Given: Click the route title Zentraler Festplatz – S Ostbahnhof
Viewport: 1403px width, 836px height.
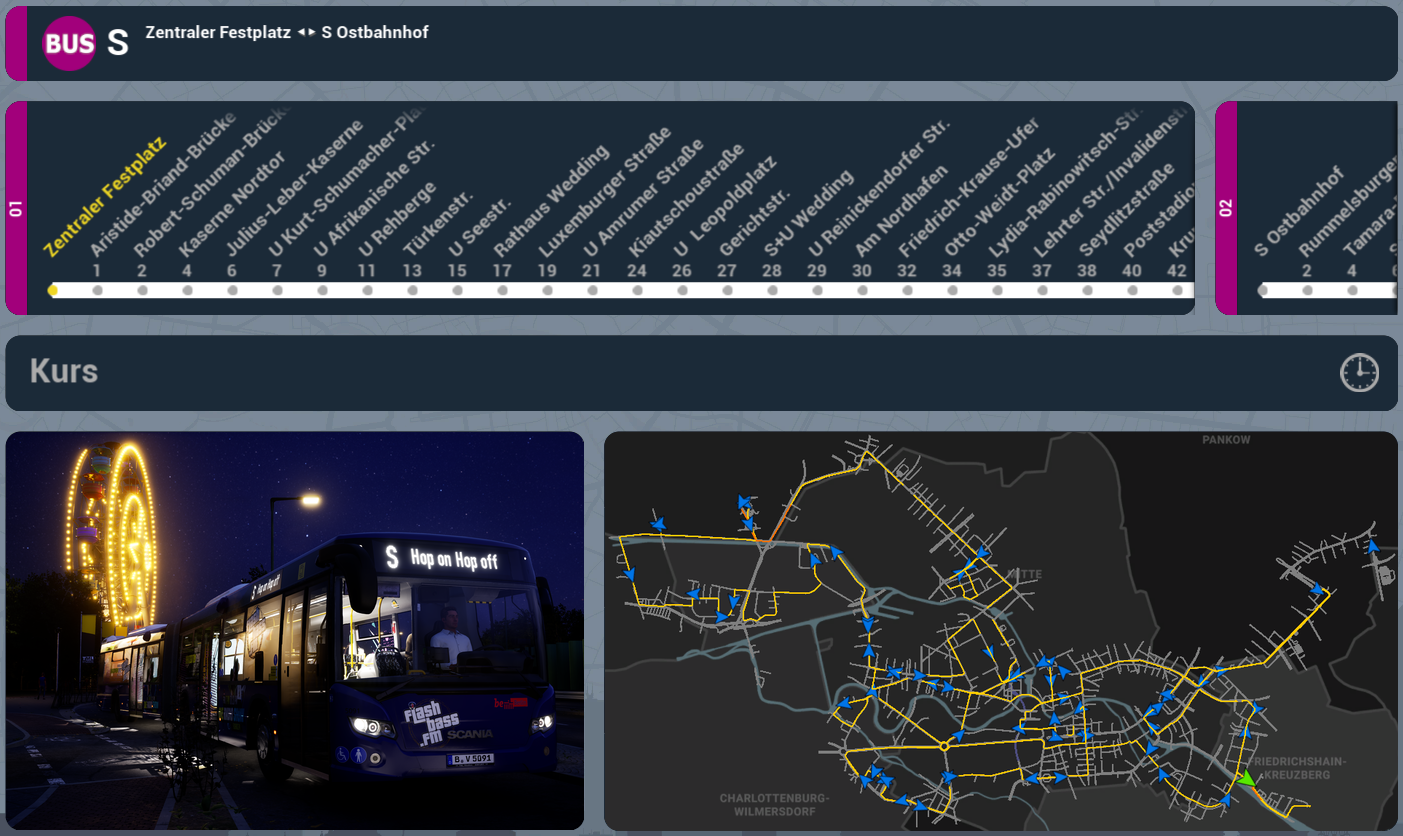Looking at the screenshot, I should [287, 33].
